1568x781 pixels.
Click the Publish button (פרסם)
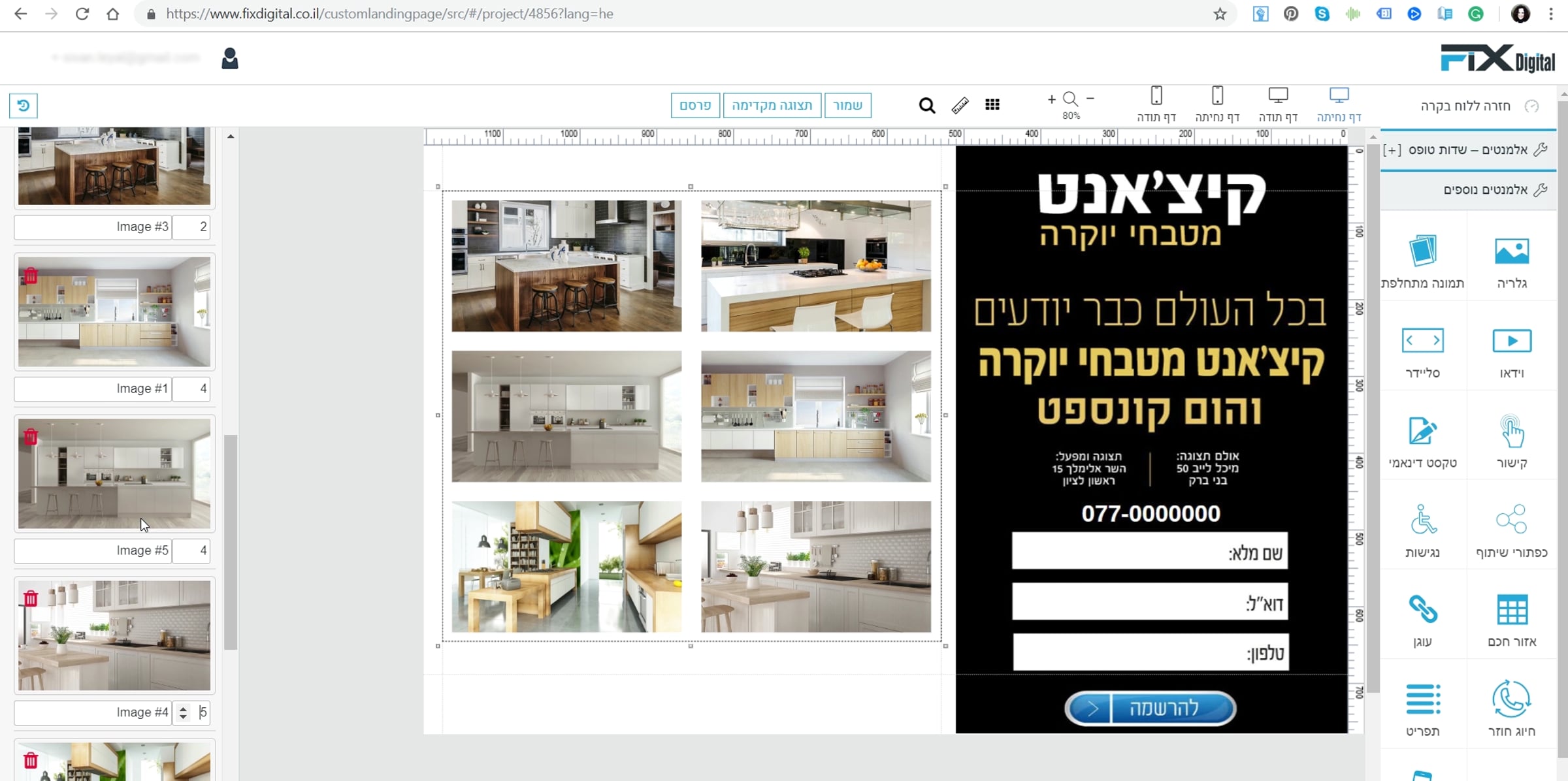pyautogui.click(x=695, y=105)
